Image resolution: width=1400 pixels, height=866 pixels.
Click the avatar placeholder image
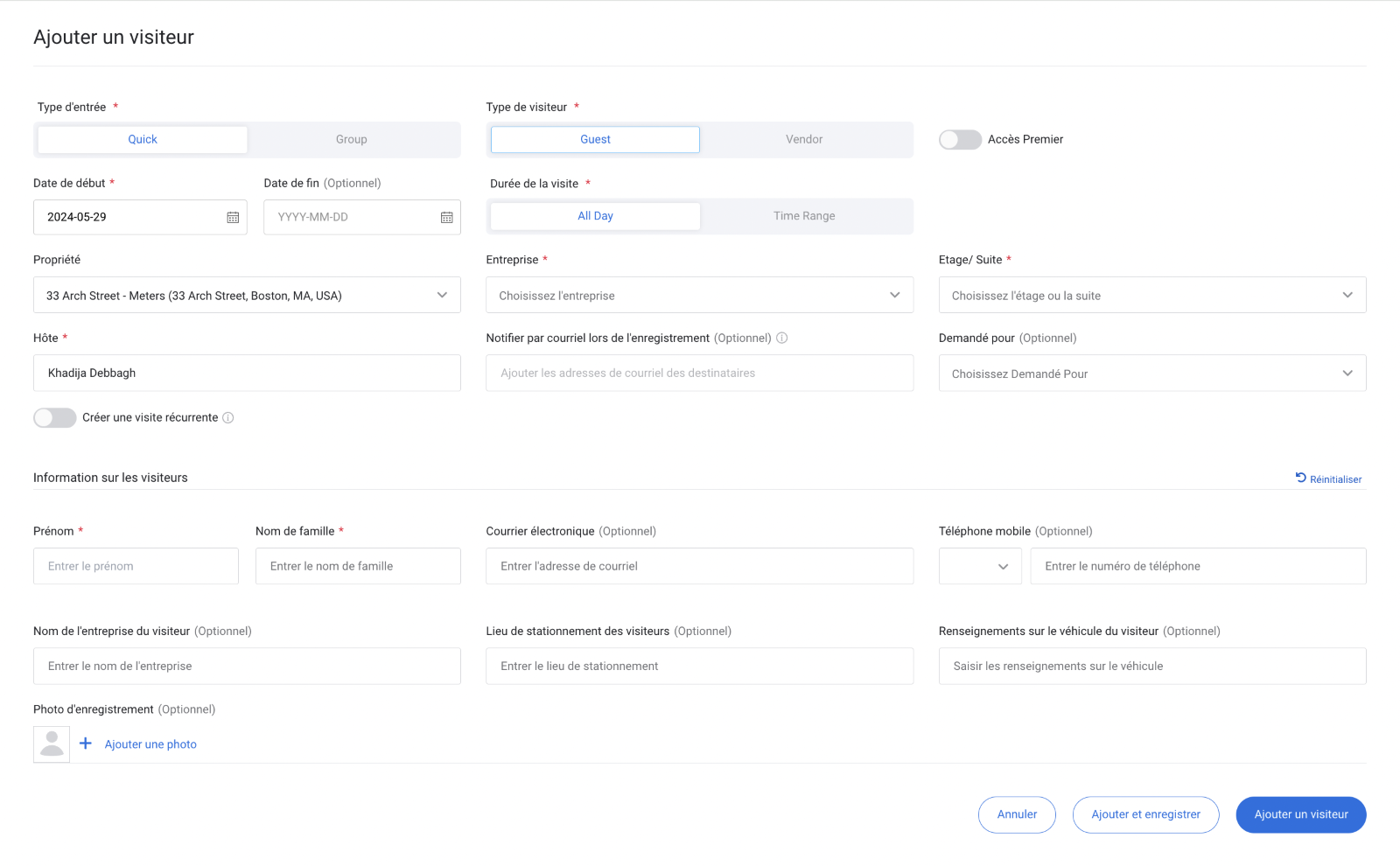click(52, 744)
